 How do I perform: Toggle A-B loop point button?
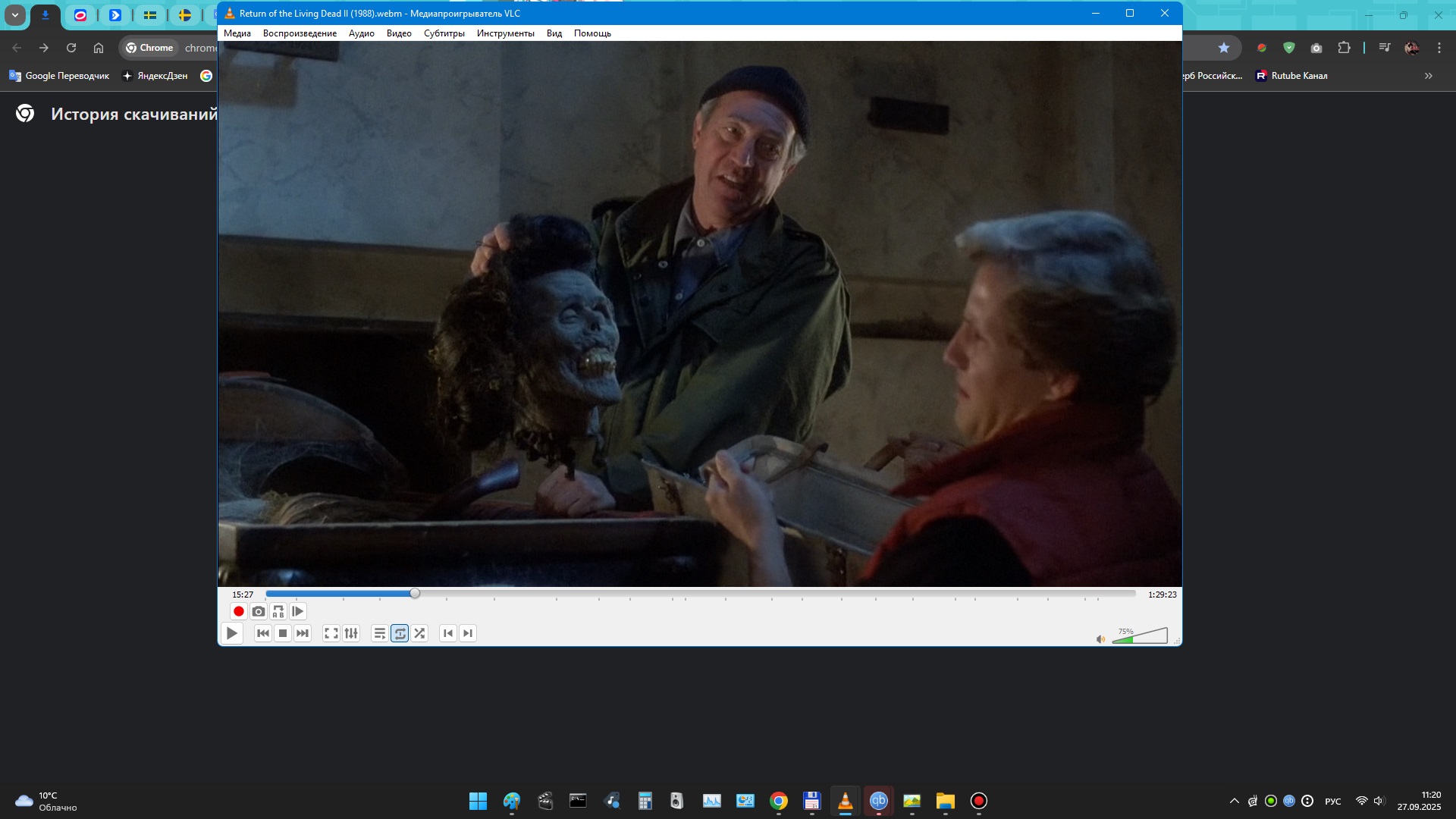tap(278, 611)
